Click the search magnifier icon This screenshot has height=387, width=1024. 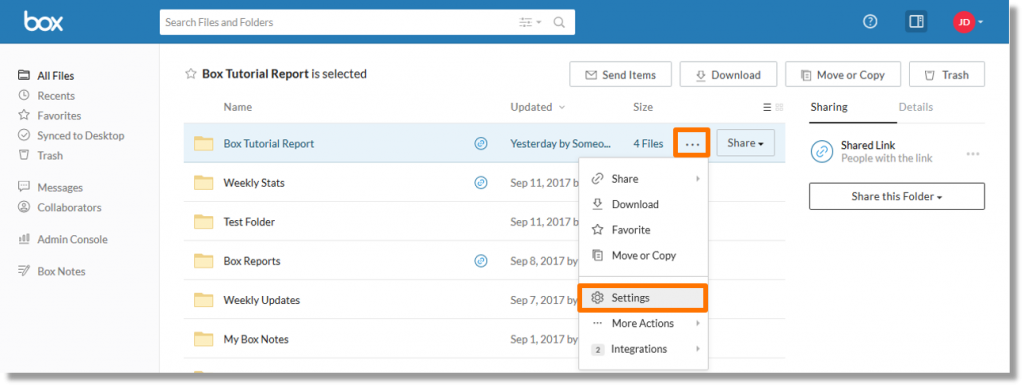click(559, 22)
